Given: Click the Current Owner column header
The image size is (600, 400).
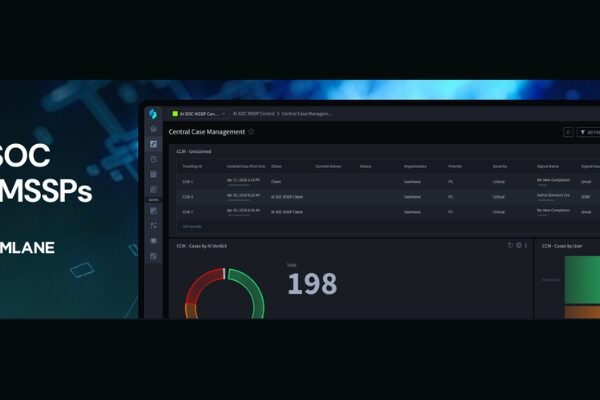Looking at the screenshot, I should [328, 166].
